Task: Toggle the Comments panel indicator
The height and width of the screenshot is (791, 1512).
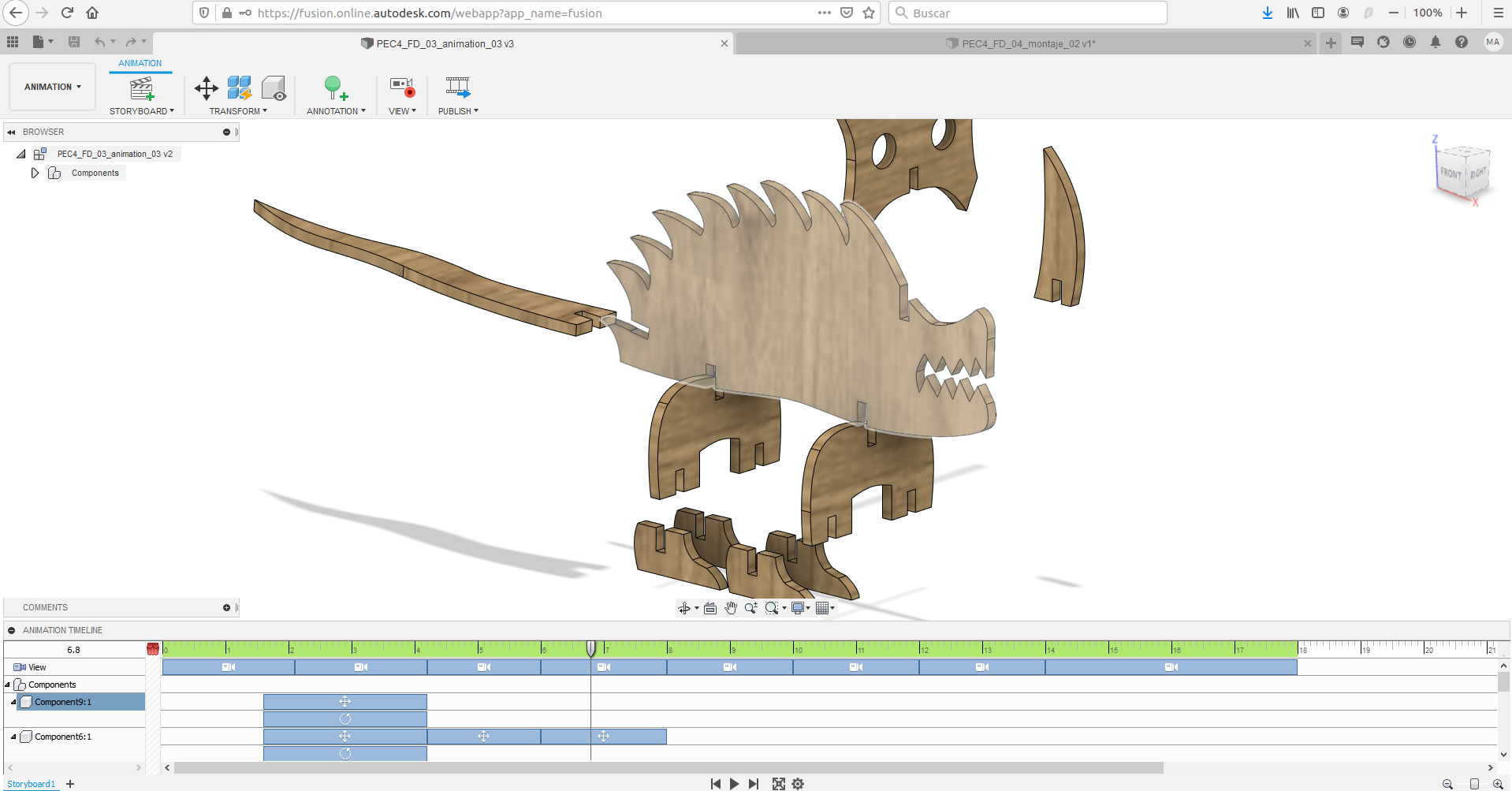Action: point(226,607)
